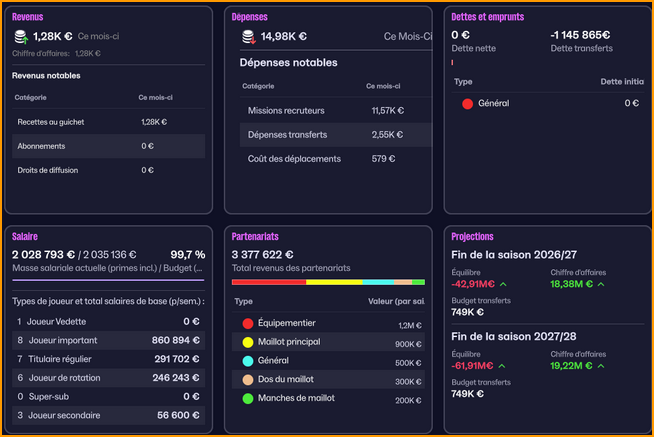
Task: Open the Dettes et emprunts panel
Action: (487, 17)
